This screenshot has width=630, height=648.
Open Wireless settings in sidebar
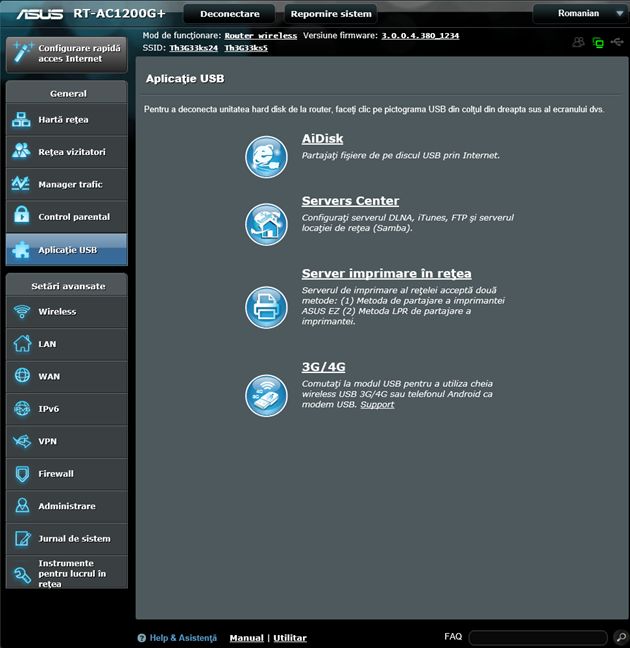[66, 312]
